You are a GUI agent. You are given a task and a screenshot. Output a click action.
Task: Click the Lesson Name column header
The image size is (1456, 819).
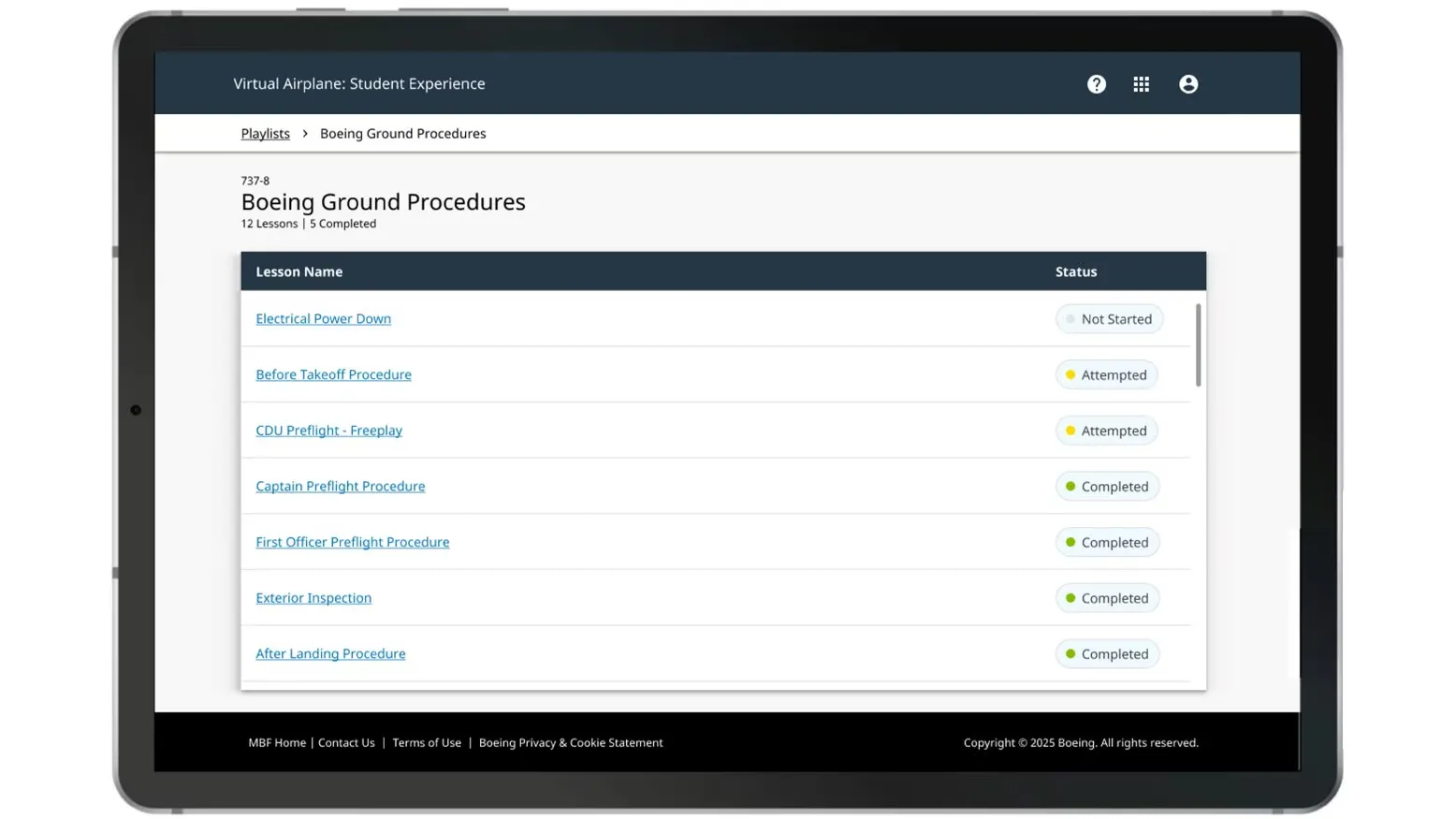(298, 272)
